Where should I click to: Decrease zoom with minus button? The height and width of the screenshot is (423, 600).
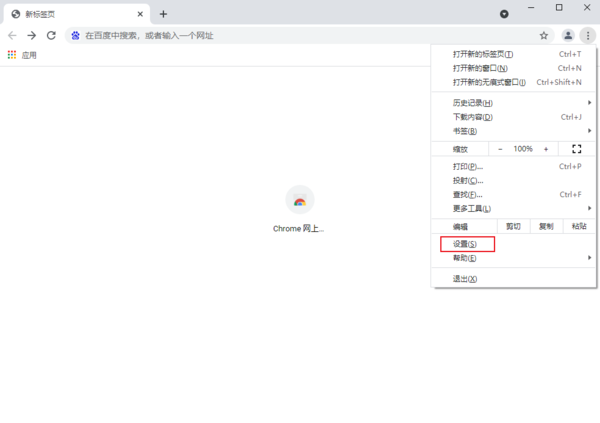coord(500,149)
